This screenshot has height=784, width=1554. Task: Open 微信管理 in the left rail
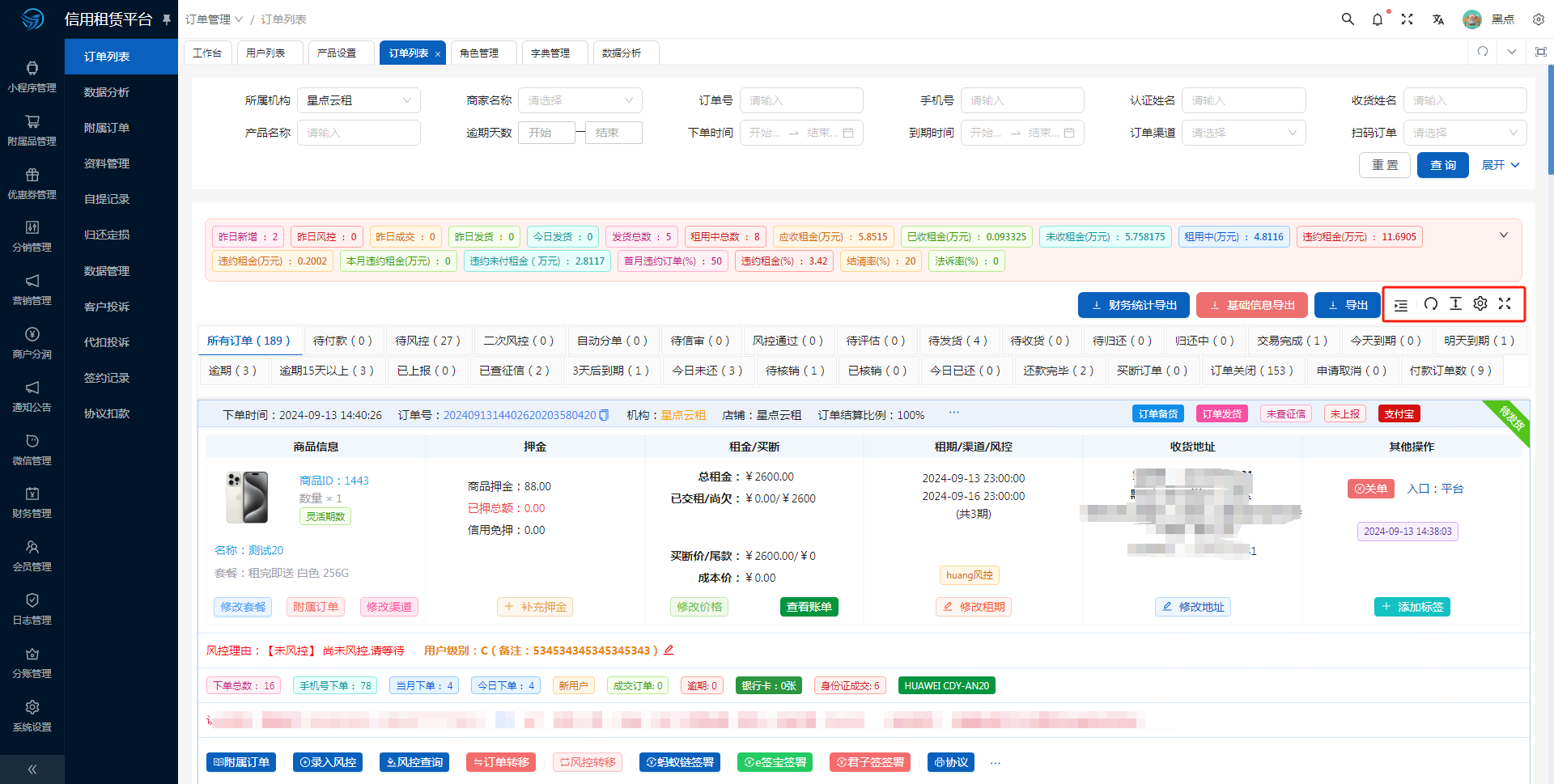pyautogui.click(x=32, y=451)
